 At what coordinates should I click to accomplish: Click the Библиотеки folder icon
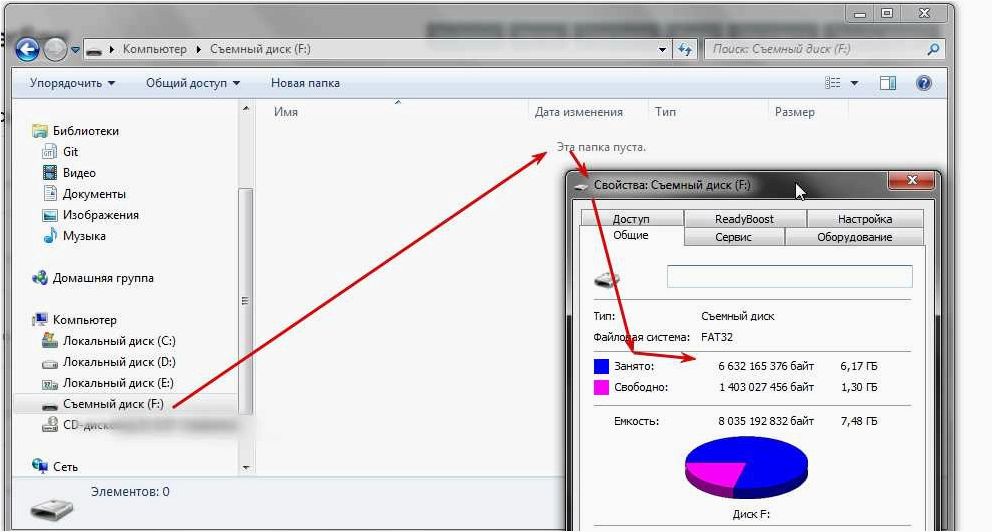(x=39, y=131)
